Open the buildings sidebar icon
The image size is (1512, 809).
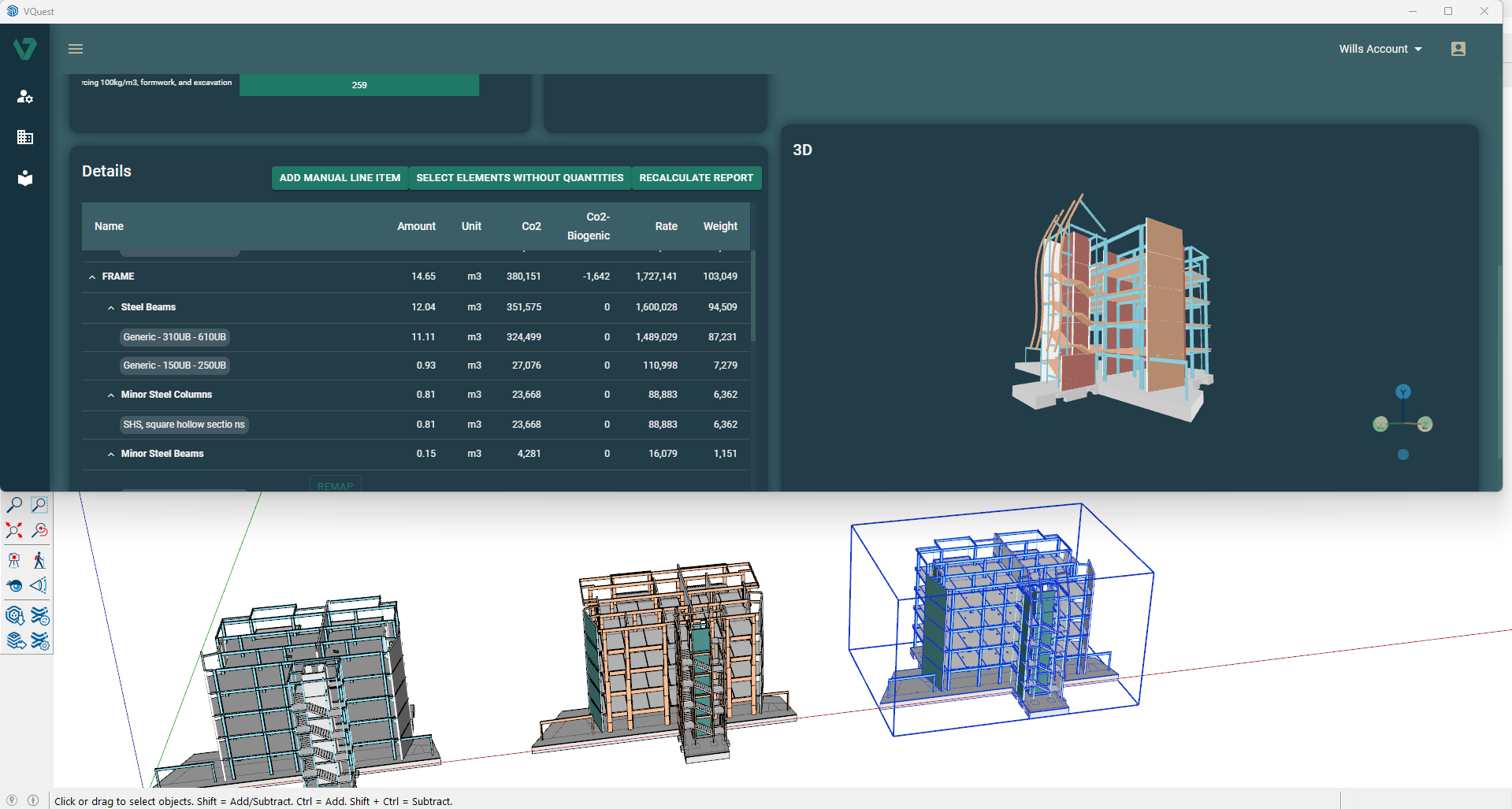click(x=25, y=137)
